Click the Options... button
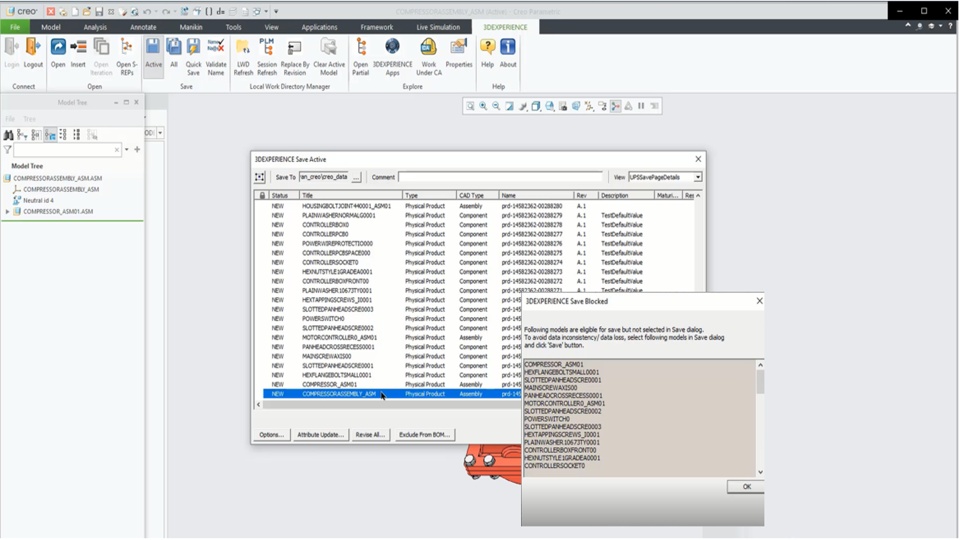960x540 pixels. (271, 435)
